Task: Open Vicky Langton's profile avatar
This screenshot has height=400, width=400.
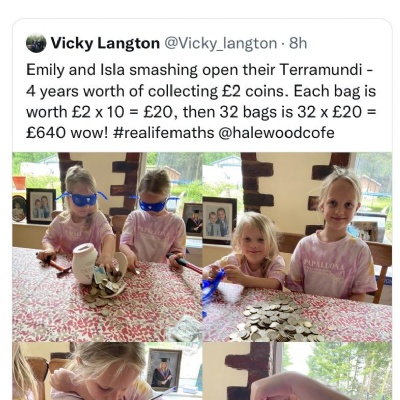Action: point(36,43)
